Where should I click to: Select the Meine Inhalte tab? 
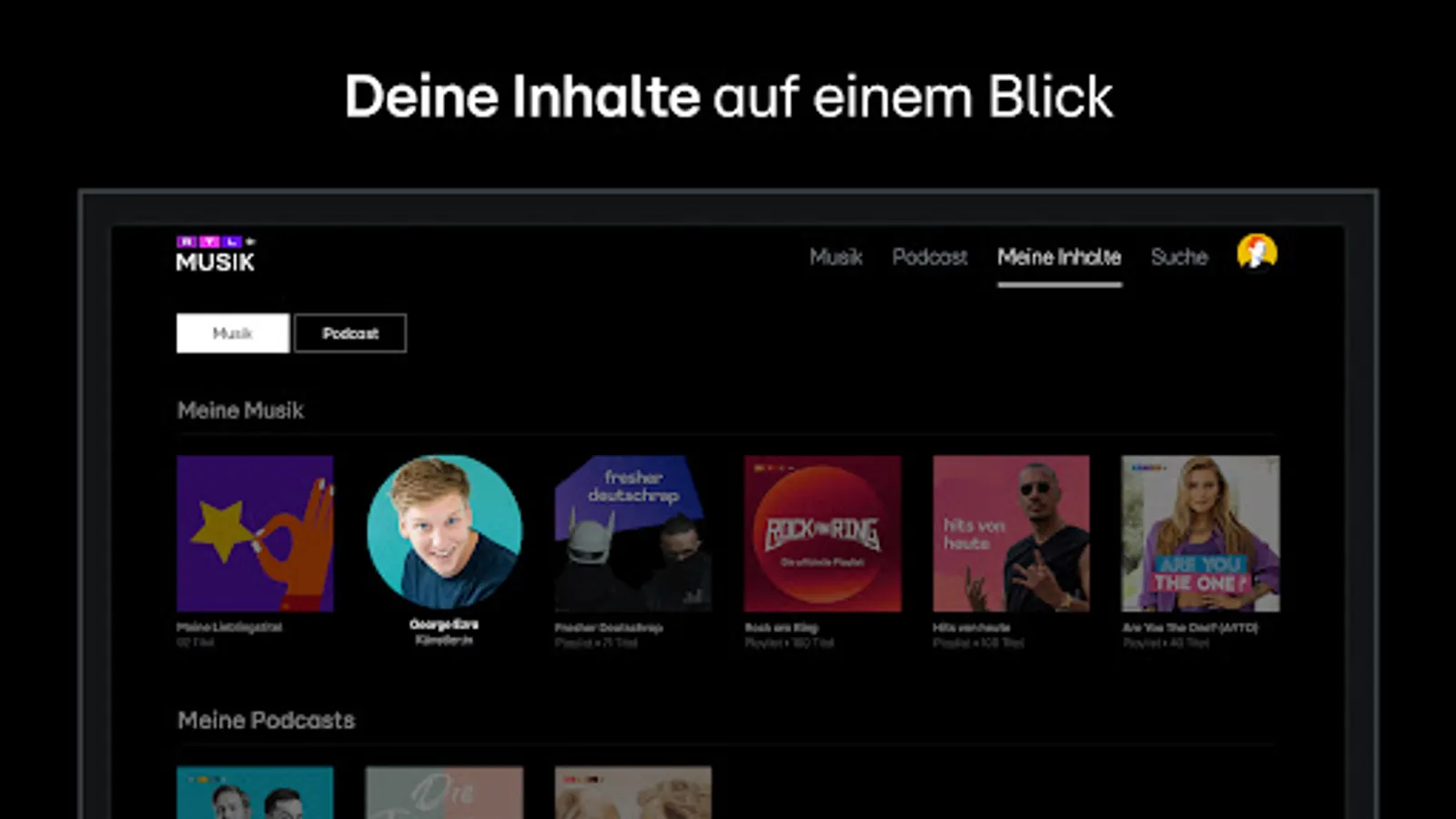[x=1059, y=258]
